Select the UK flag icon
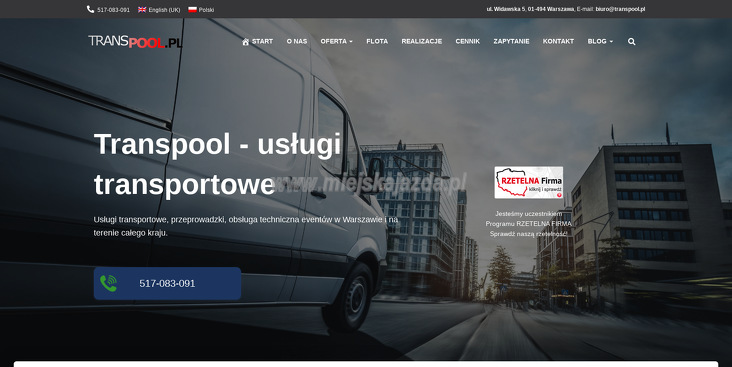Screen dimensions: 732x367 click(142, 9)
